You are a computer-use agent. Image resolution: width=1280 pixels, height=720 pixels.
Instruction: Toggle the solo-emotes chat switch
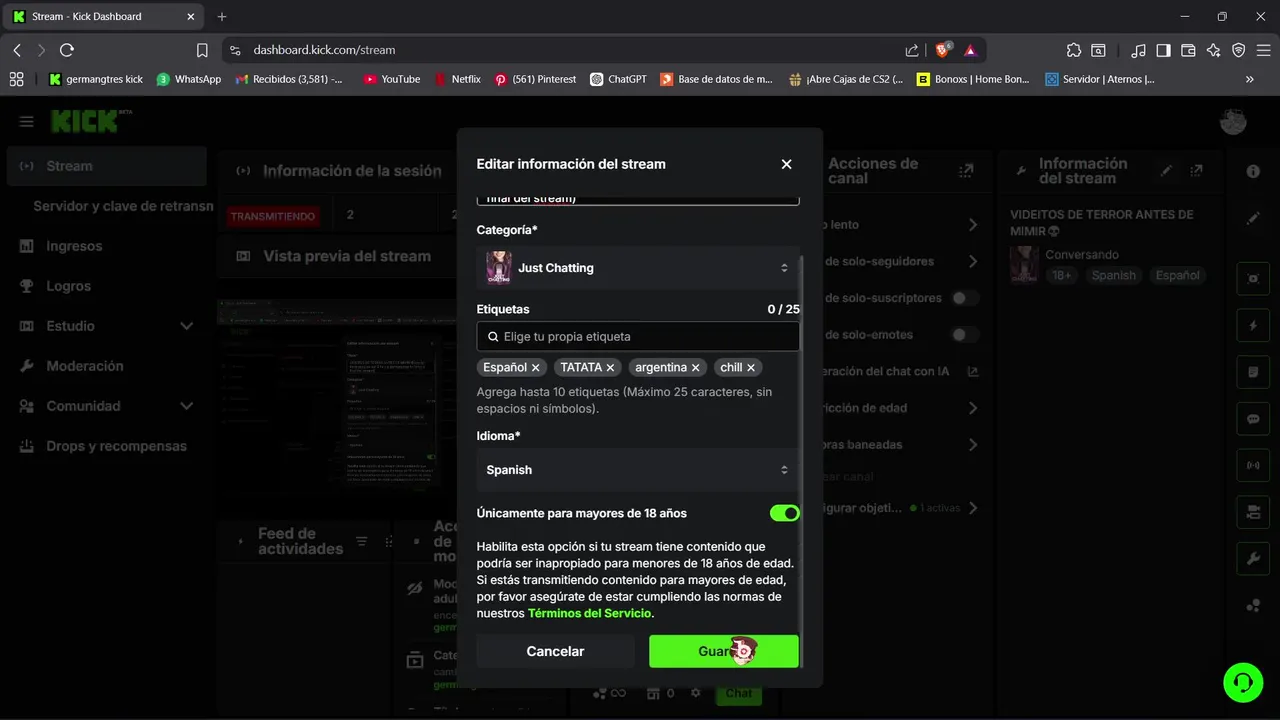pos(965,335)
